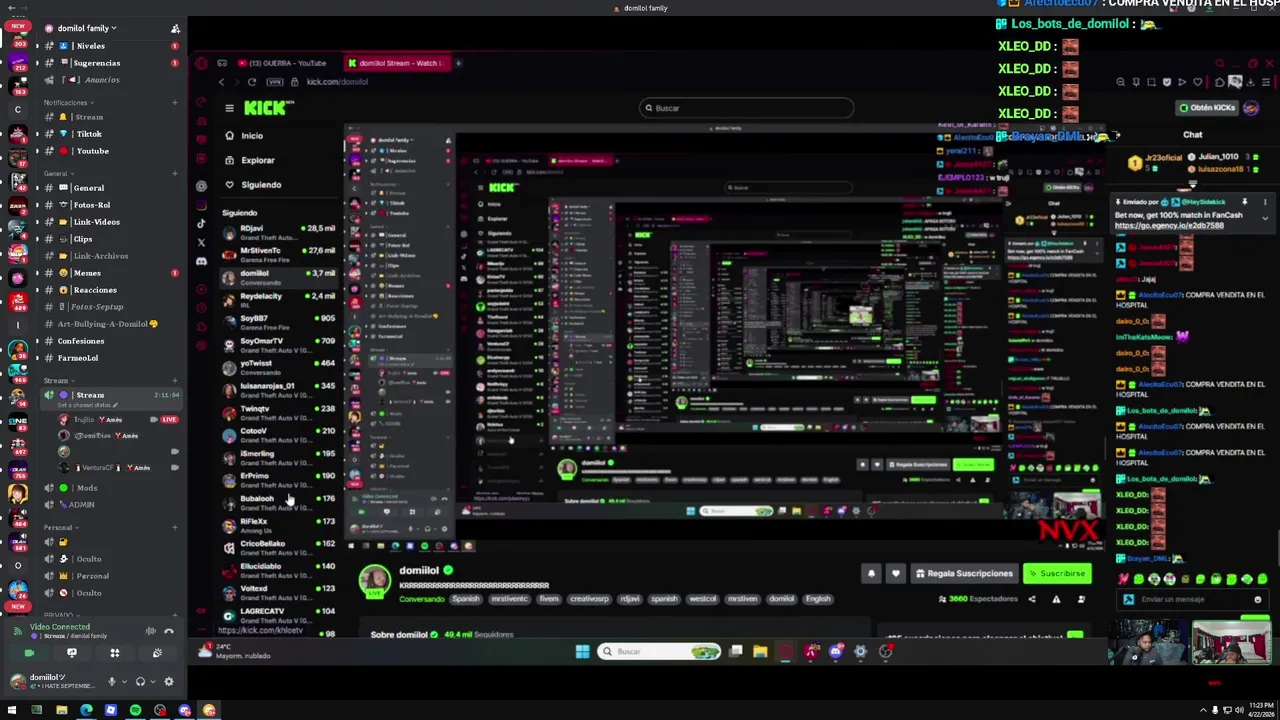Open Roblox from the bottom taskbar
Image resolution: width=1280 pixels, height=720 pixels.
click(111, 711)
